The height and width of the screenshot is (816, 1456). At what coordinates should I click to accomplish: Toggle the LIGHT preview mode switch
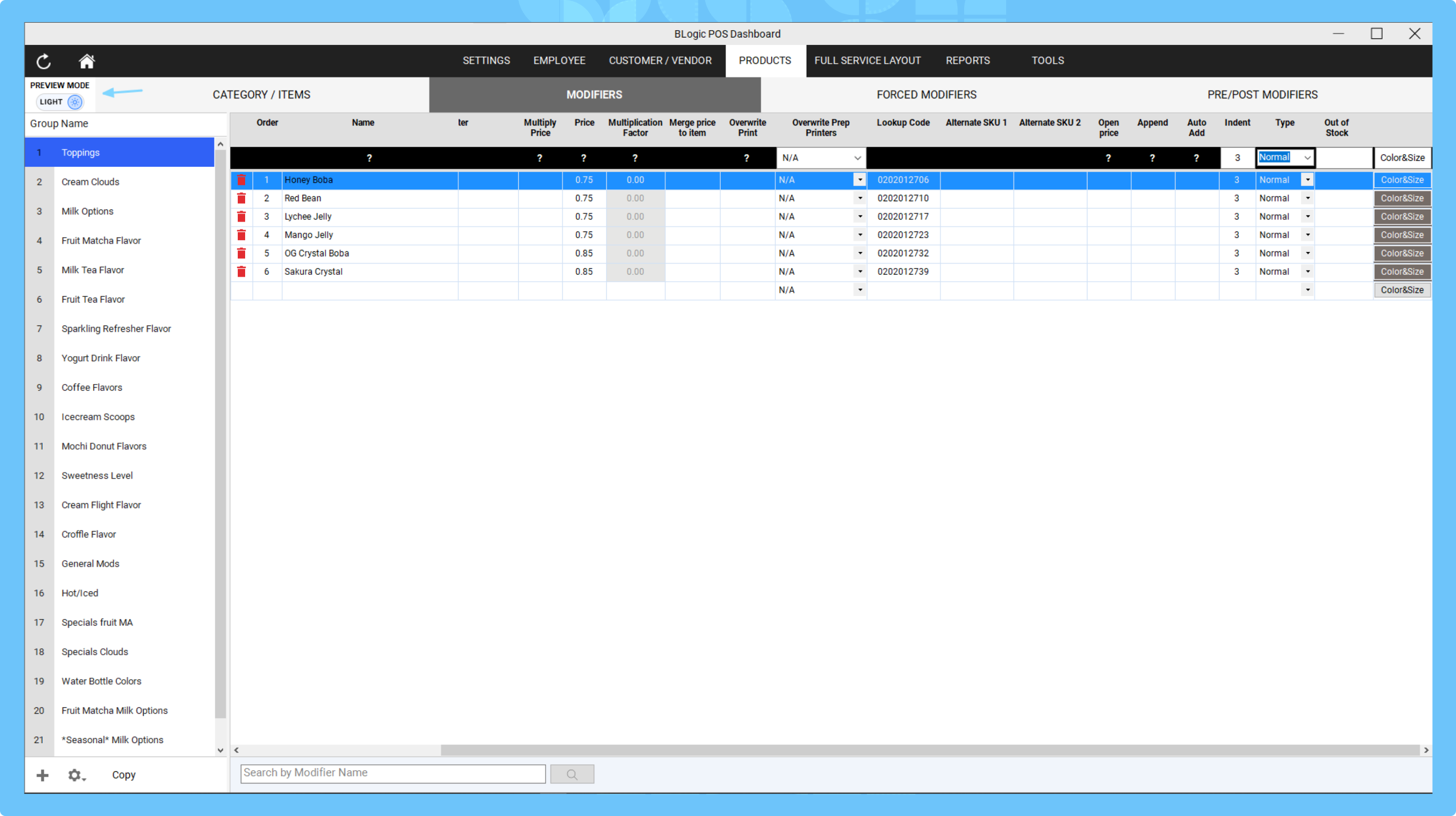[x=60, y=102]
